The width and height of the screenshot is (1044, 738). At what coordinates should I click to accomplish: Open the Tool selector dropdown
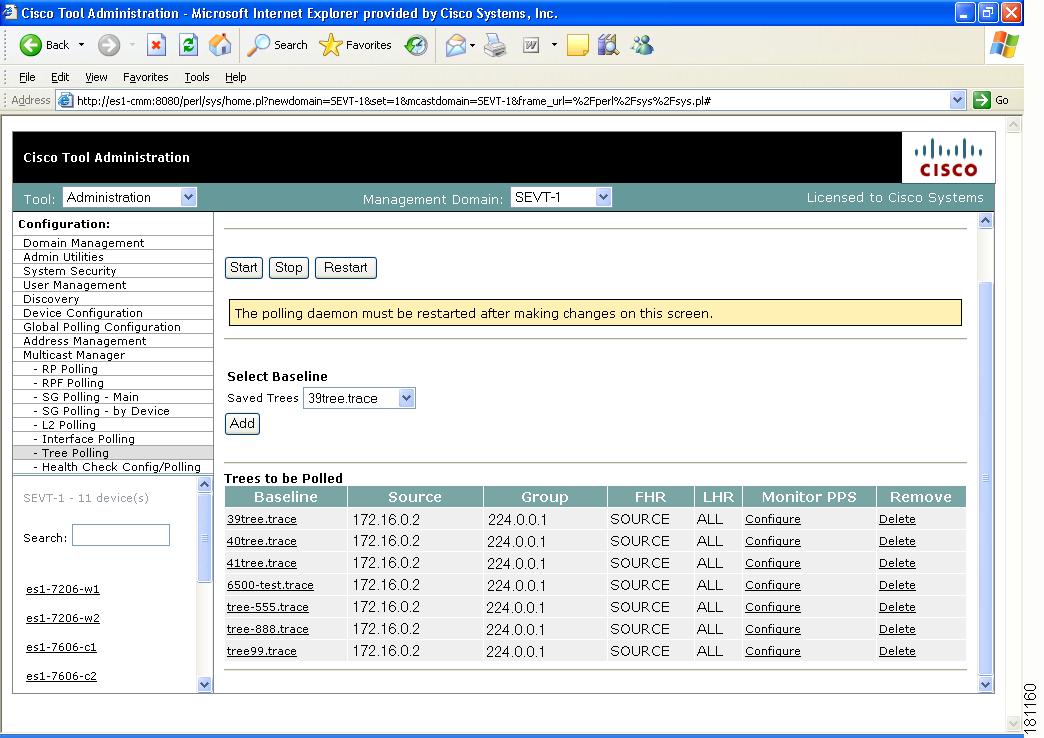188,197
